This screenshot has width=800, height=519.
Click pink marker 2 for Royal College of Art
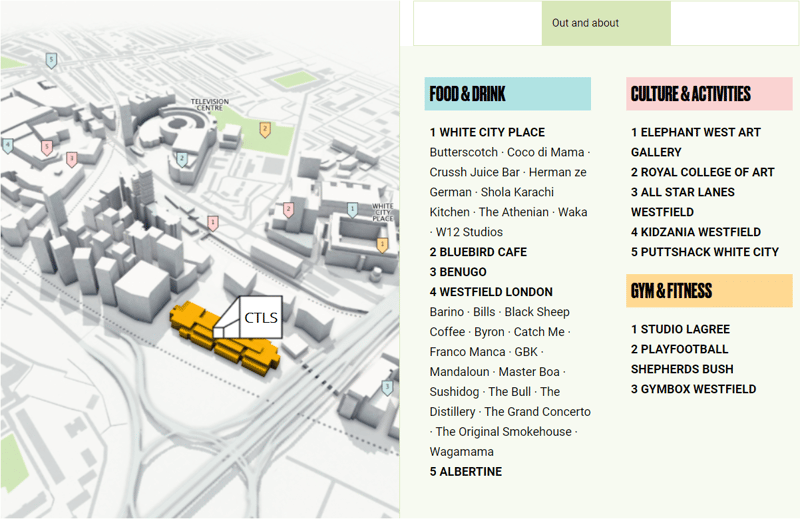[x=288, y=209]
